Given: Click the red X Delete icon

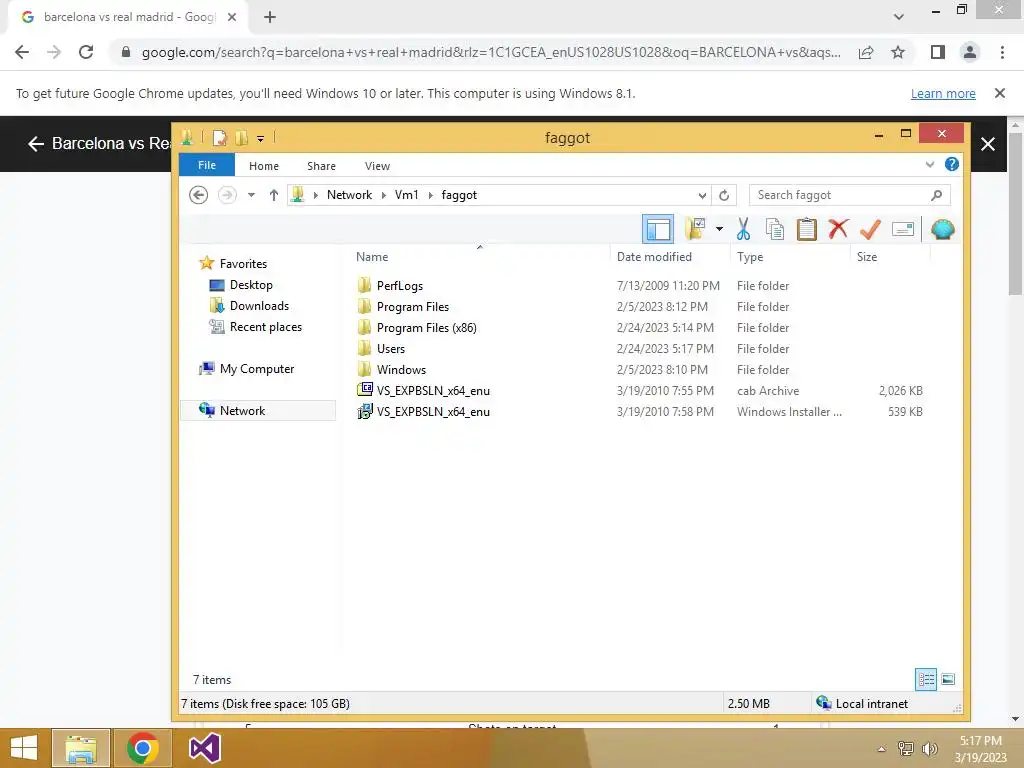Looking at the screenshot, I should tap(839, 229).
